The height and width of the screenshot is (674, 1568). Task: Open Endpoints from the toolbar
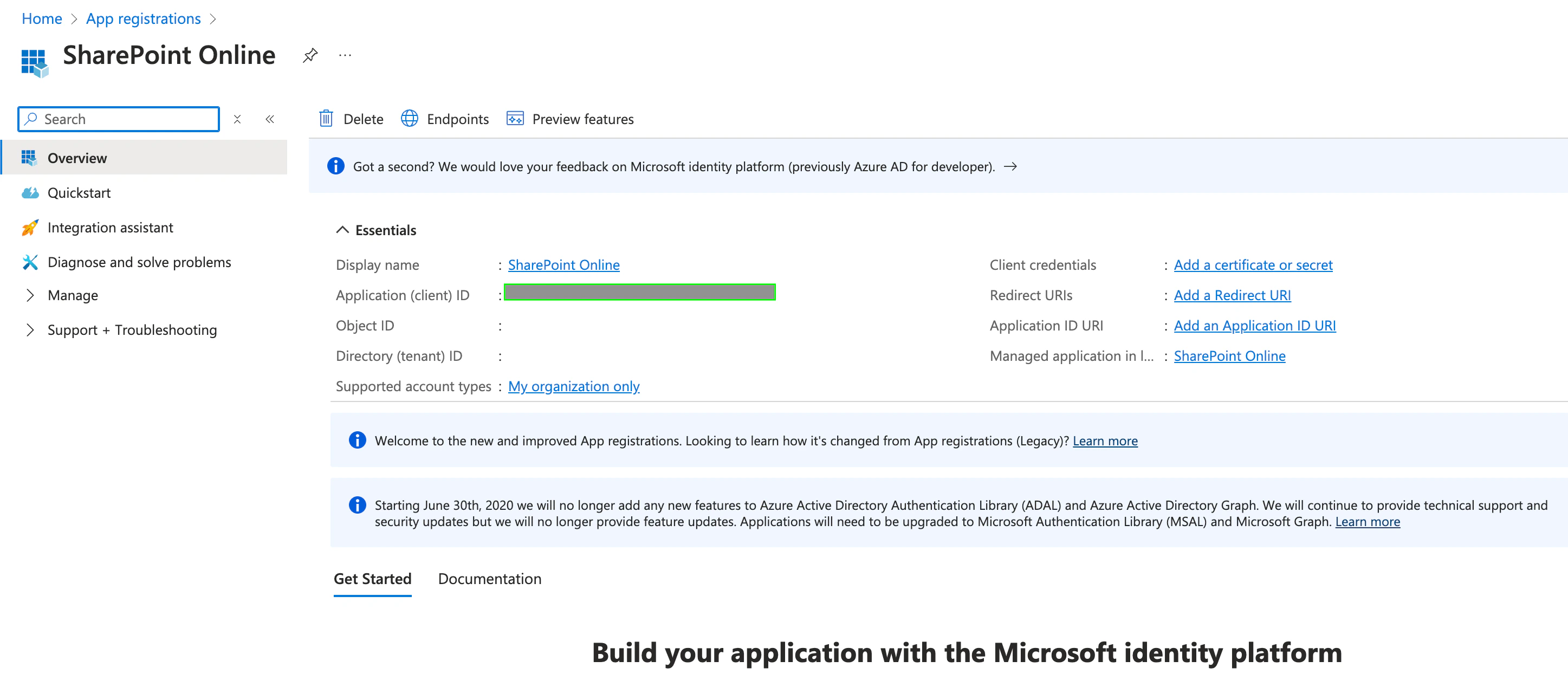445,119
